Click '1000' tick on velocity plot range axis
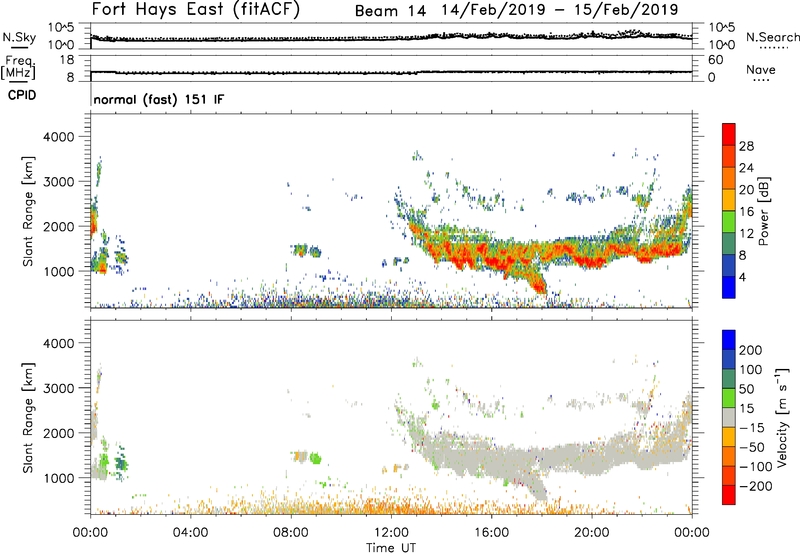The width and height of the screenshot is (800, 554). click(x=59, y=478)
